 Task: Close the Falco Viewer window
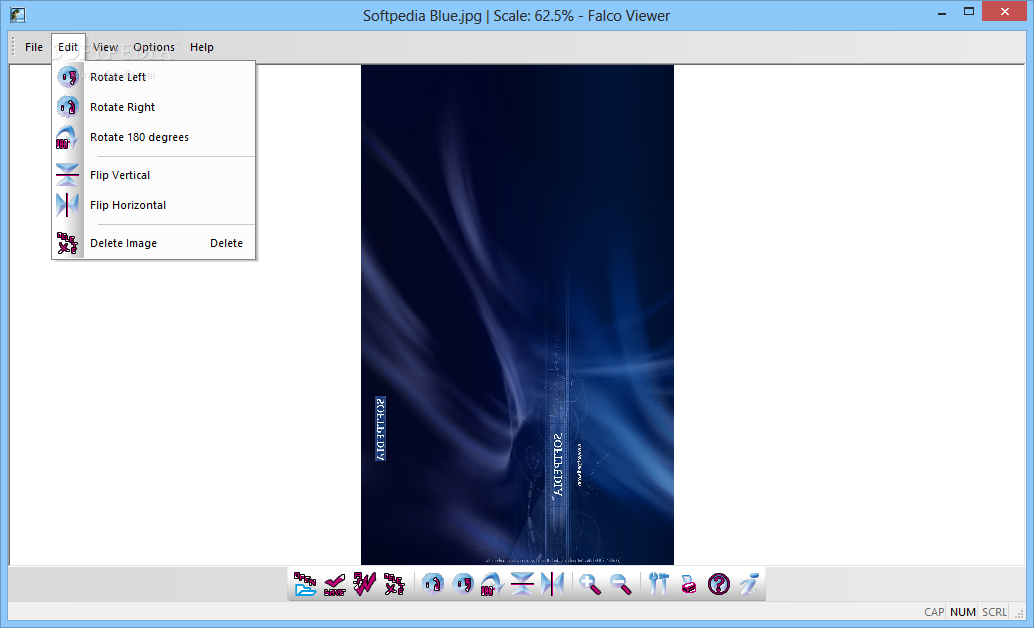click(x=1004, y=12)
